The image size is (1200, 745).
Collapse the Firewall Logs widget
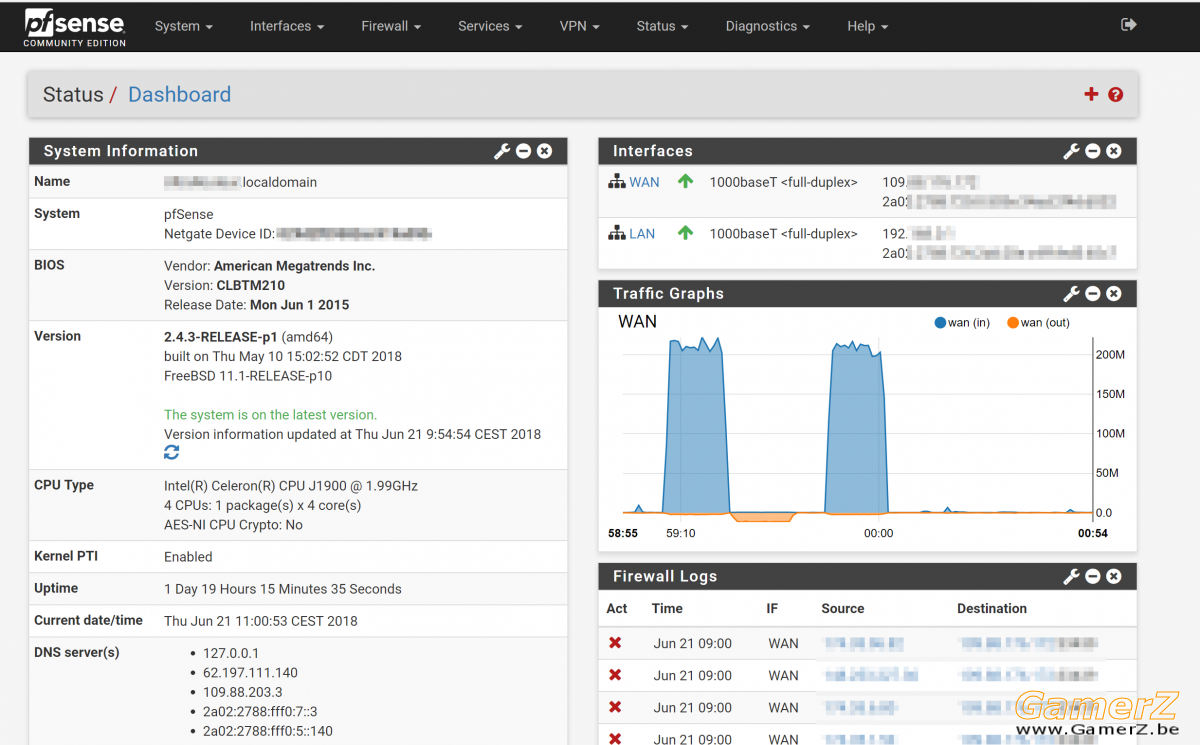1093,577
